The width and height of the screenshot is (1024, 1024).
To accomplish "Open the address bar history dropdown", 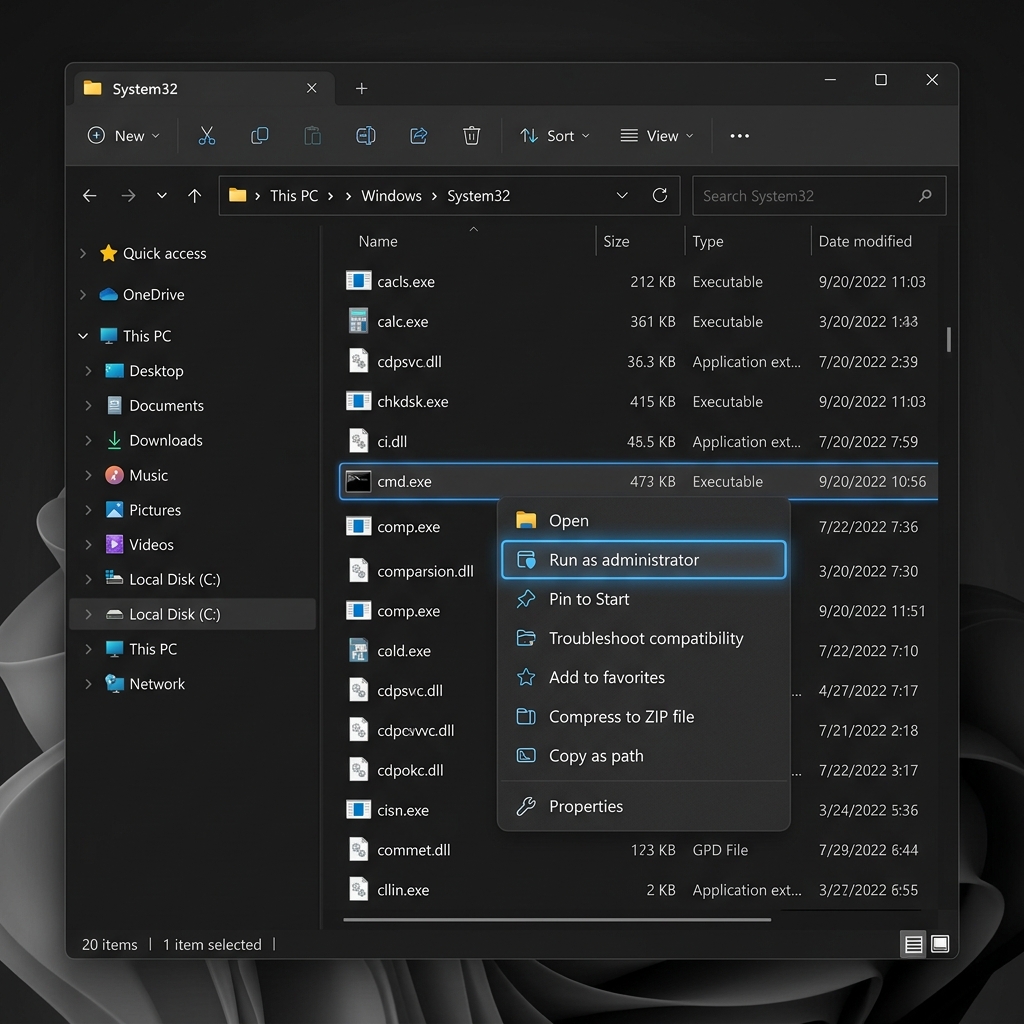I will (622, 195).
